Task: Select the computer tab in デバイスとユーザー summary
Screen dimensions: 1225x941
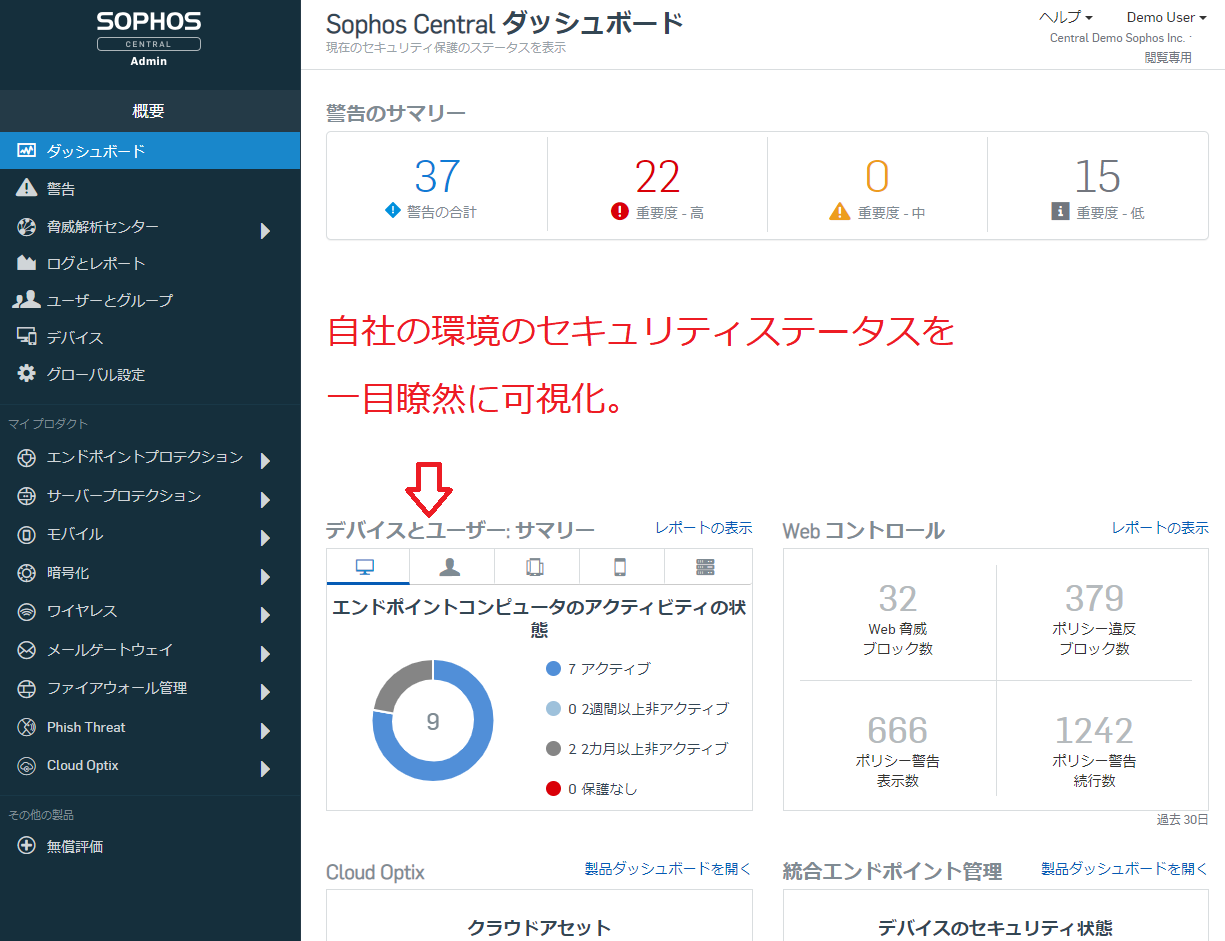Action: click(x=368, y=567)
